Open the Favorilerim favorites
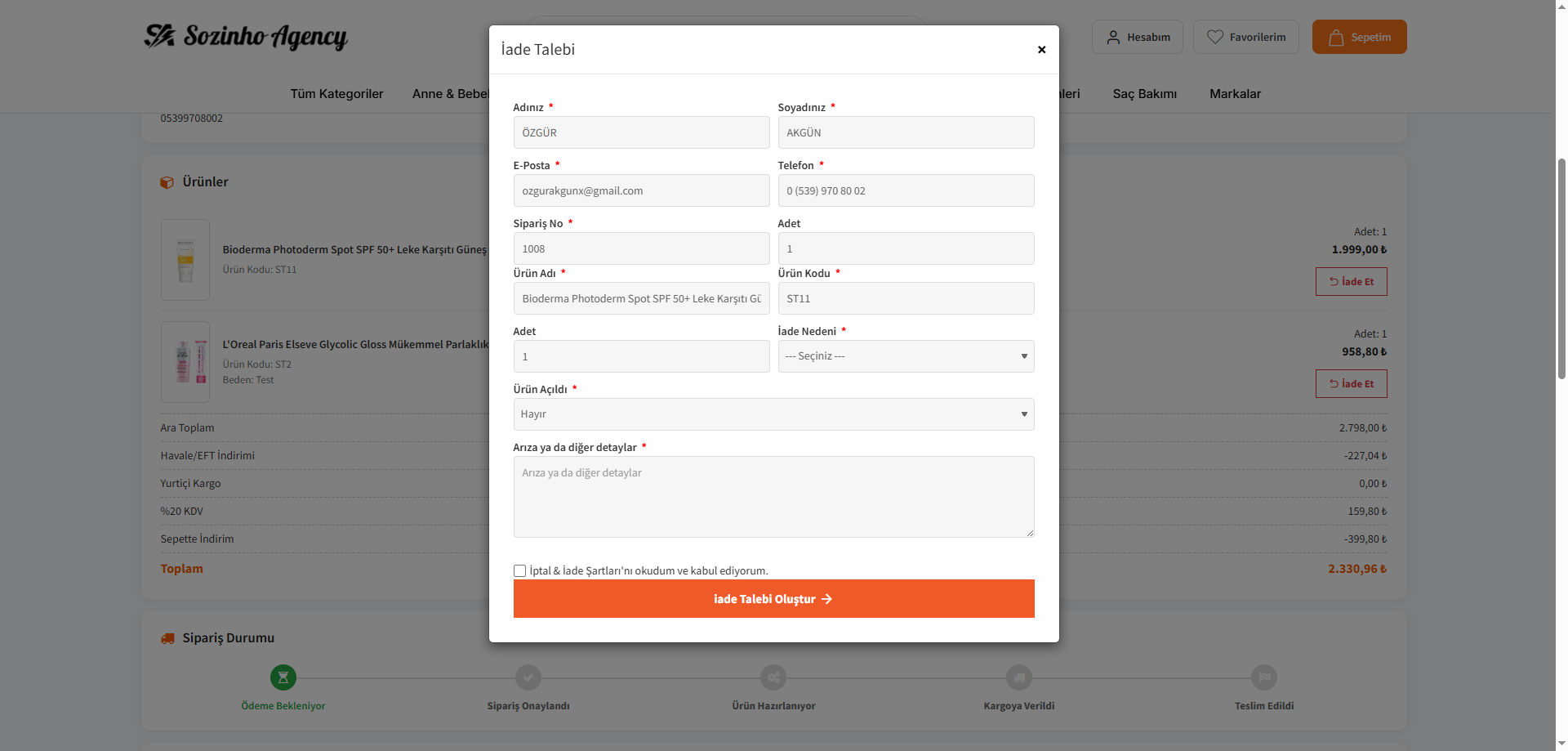 1245,37
